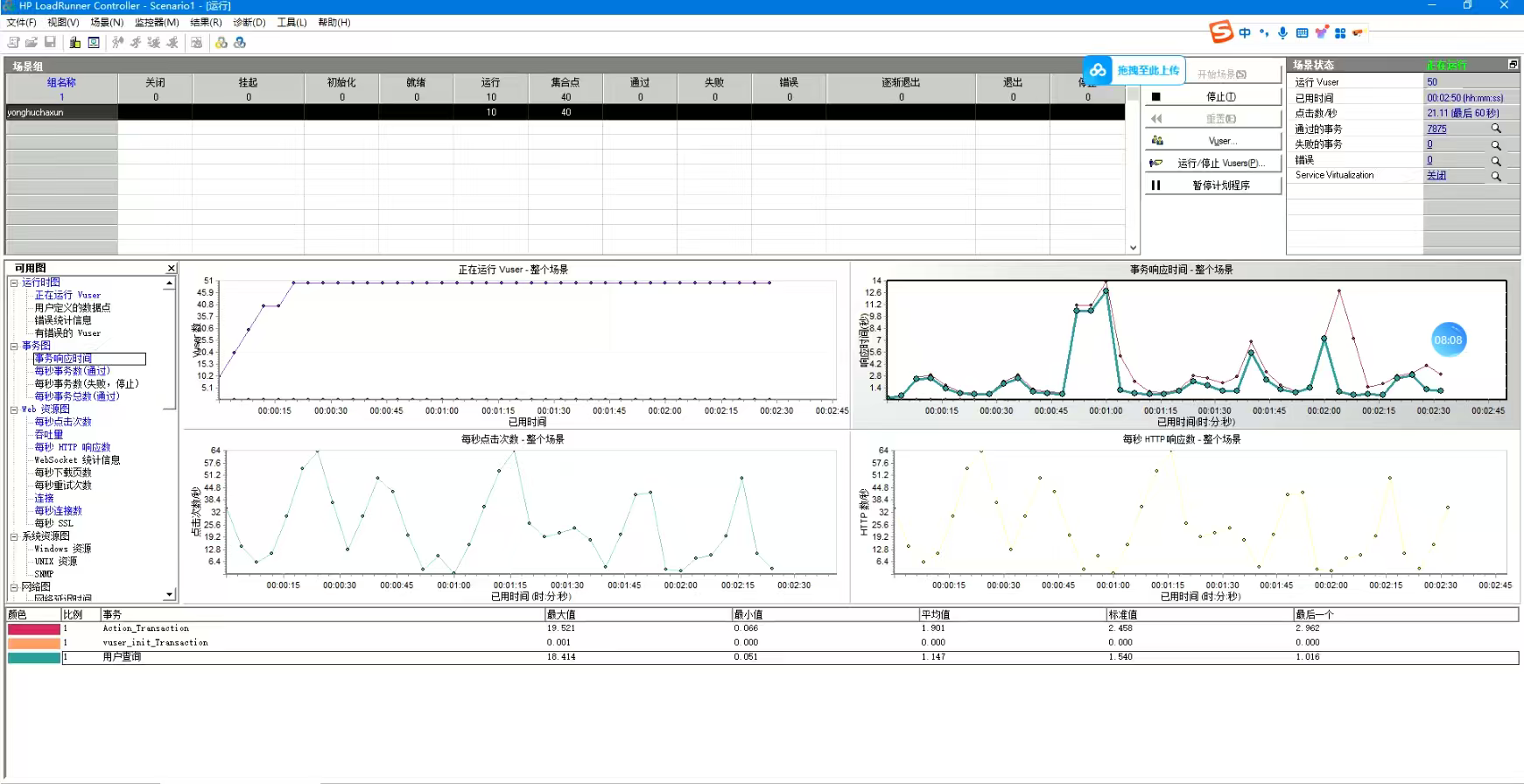Click the Sogou microphone voice input icon
The image size is (1524, 784).
[1282, 33]
